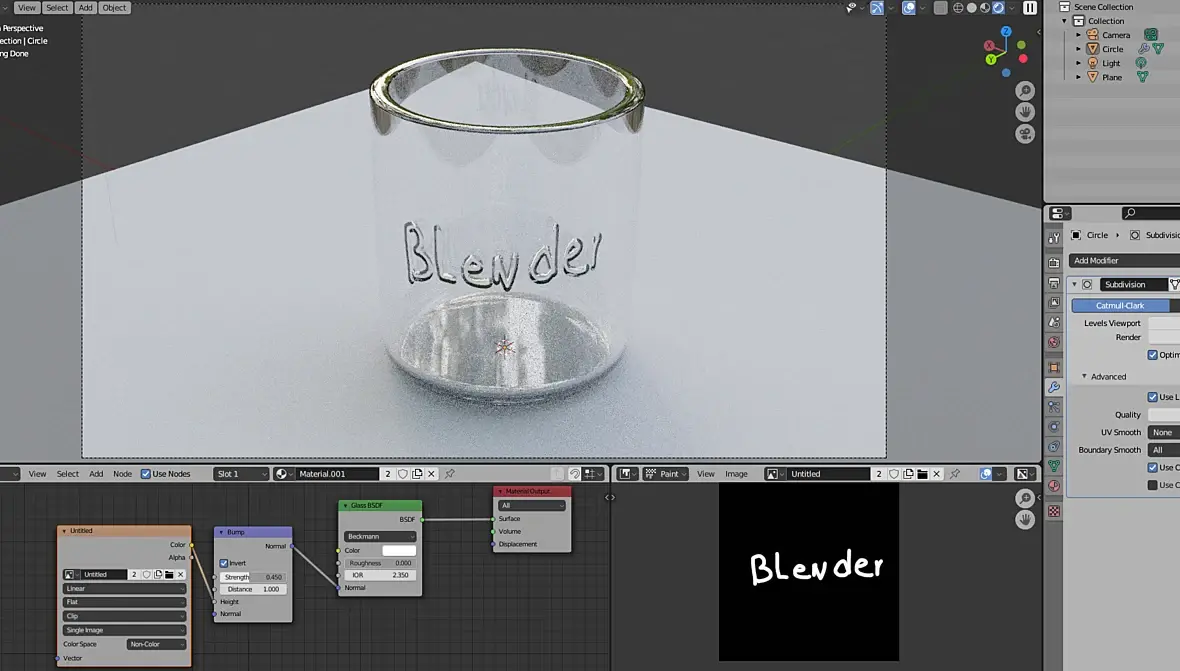Unlink Material.001 with the X icon
The width and height of the screenshot is (1180, 671).
click(x=431, y=474)
